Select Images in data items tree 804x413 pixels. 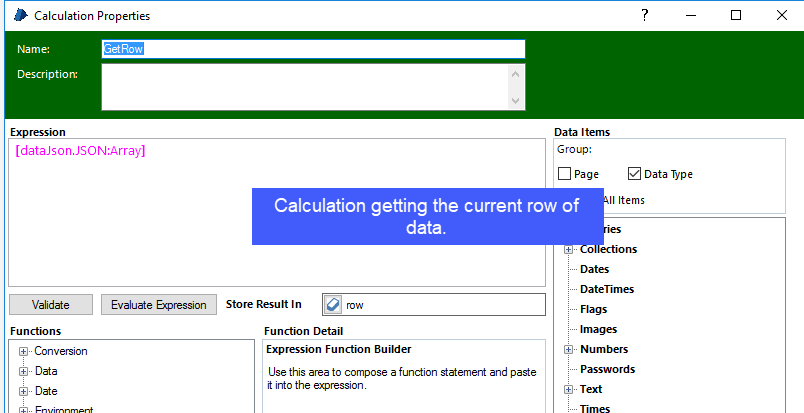598,329
